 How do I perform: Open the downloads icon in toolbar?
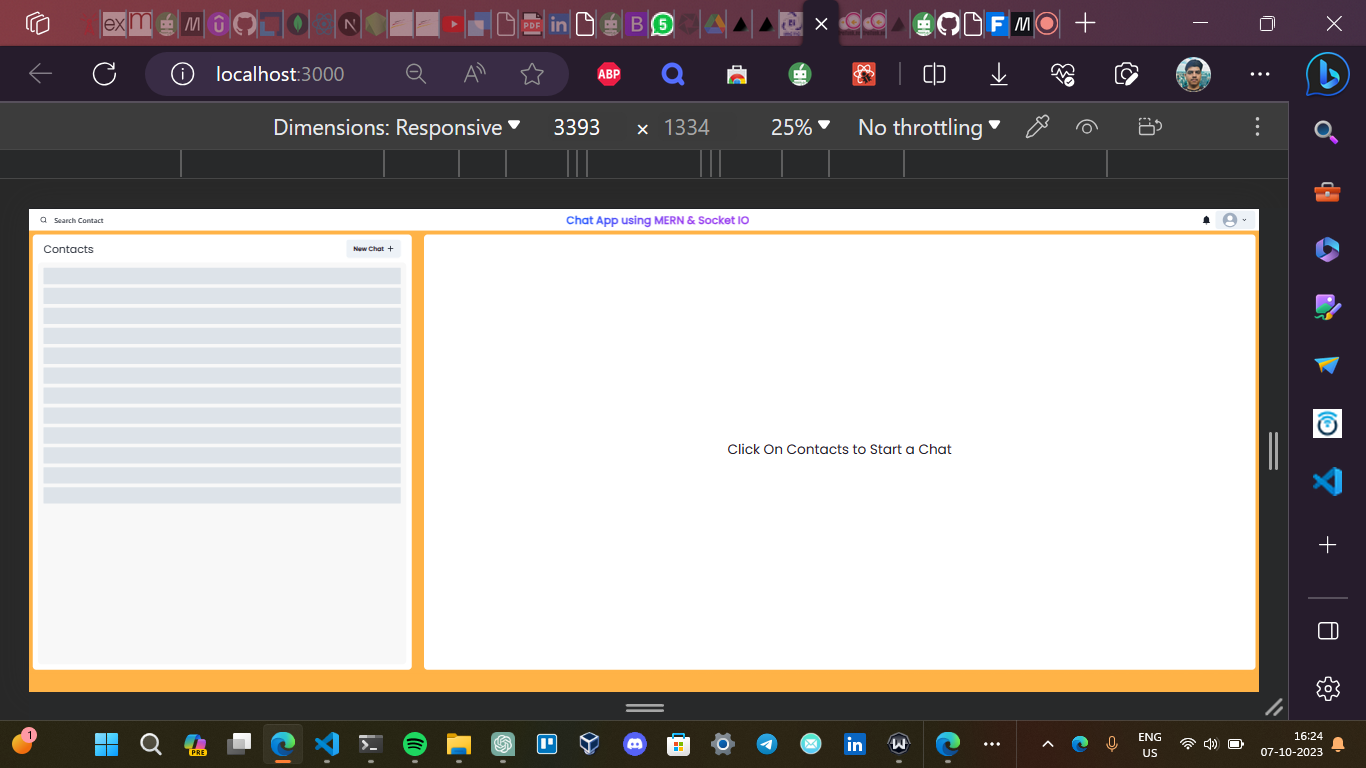tap(998, 74)
